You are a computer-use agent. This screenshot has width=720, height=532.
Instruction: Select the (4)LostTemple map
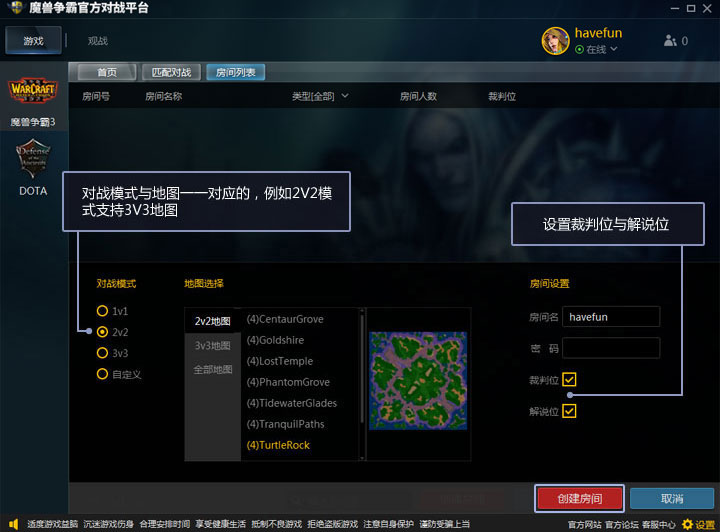click(280, 361)
